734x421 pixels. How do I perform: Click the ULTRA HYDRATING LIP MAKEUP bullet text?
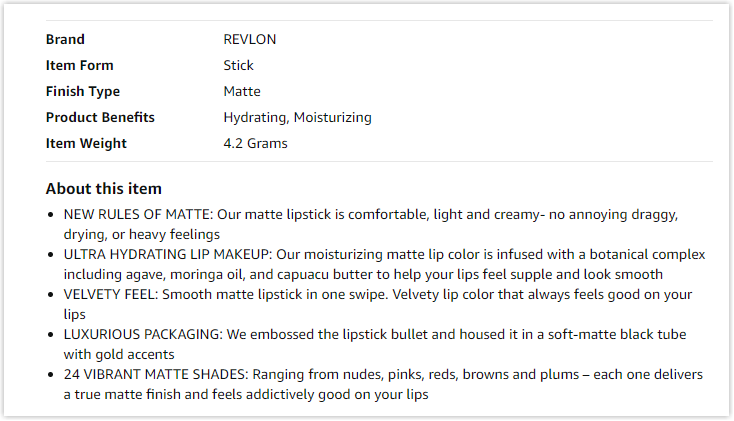384,264
